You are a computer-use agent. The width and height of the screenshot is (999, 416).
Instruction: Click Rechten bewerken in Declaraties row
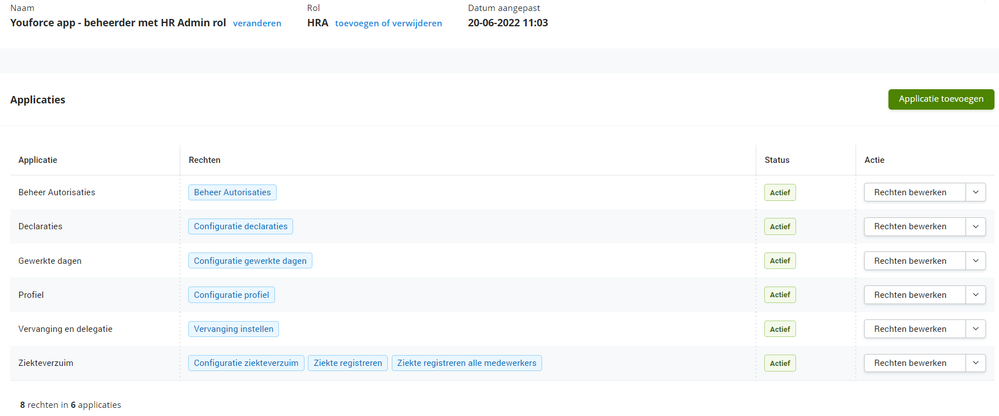(915, 226)
